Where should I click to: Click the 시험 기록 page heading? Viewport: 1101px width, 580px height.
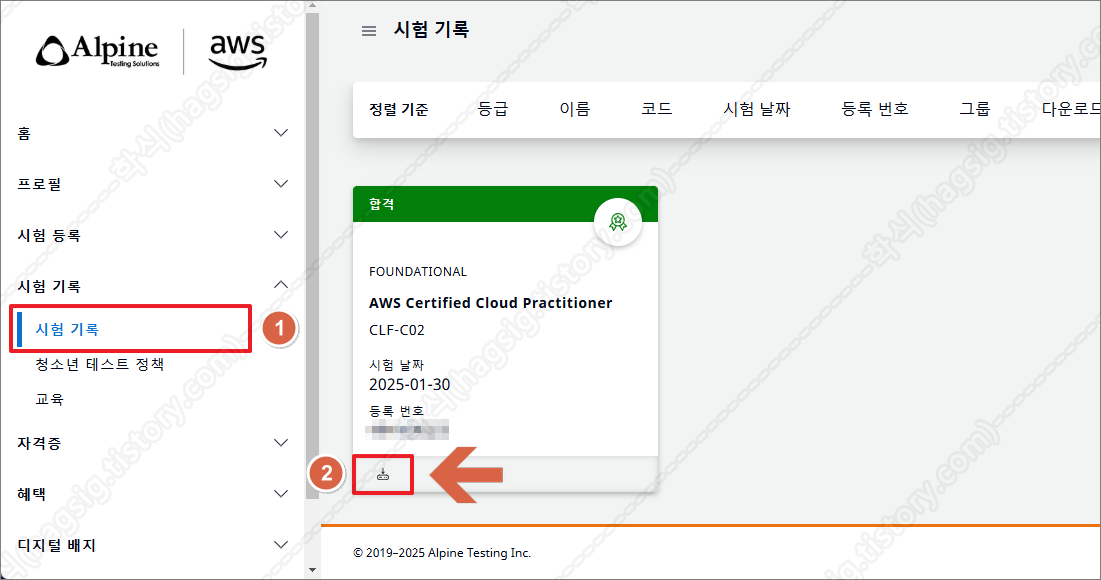pyautogui.click(x=431, y=29)
